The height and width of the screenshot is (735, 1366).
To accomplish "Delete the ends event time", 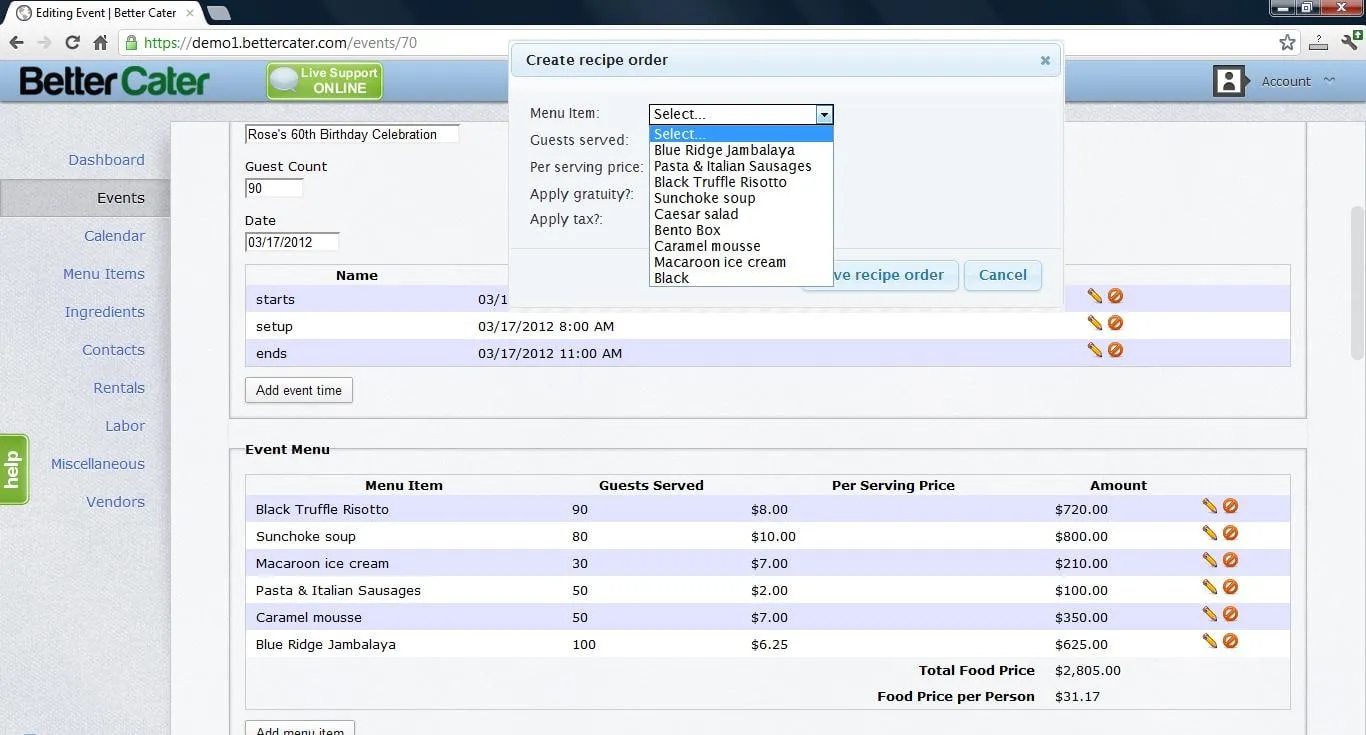I will tap(1115, 350).
